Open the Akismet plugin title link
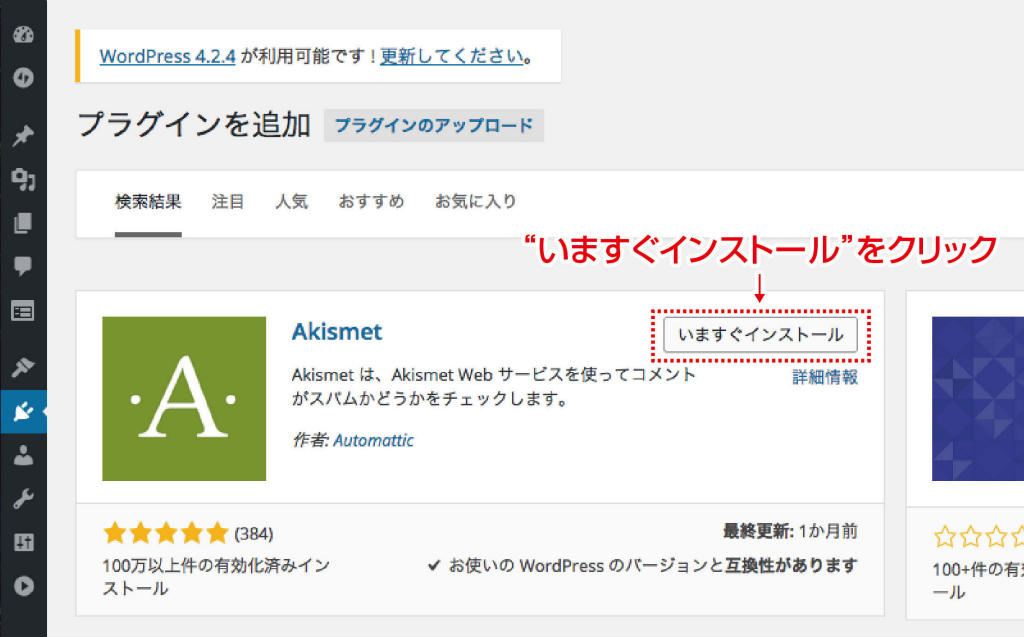The height and width of the screenshot is (637, 1024). pos(336,332)
